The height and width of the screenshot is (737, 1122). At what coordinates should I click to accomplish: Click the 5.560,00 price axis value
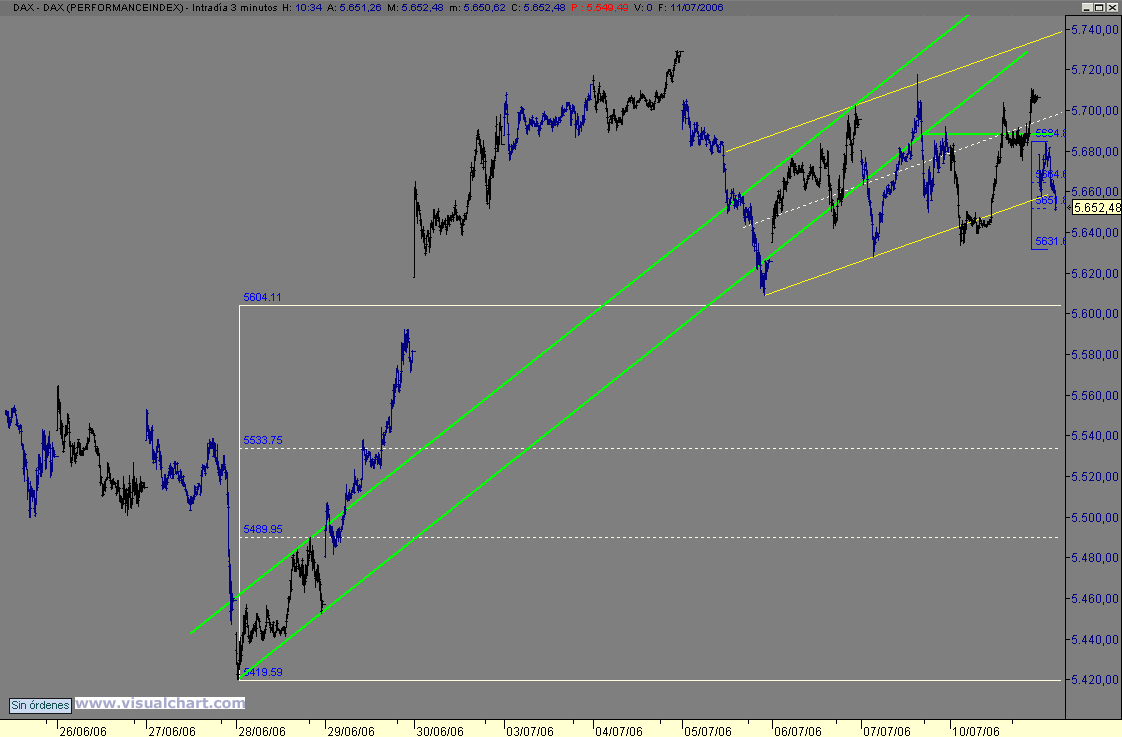tap(1094, 395)
